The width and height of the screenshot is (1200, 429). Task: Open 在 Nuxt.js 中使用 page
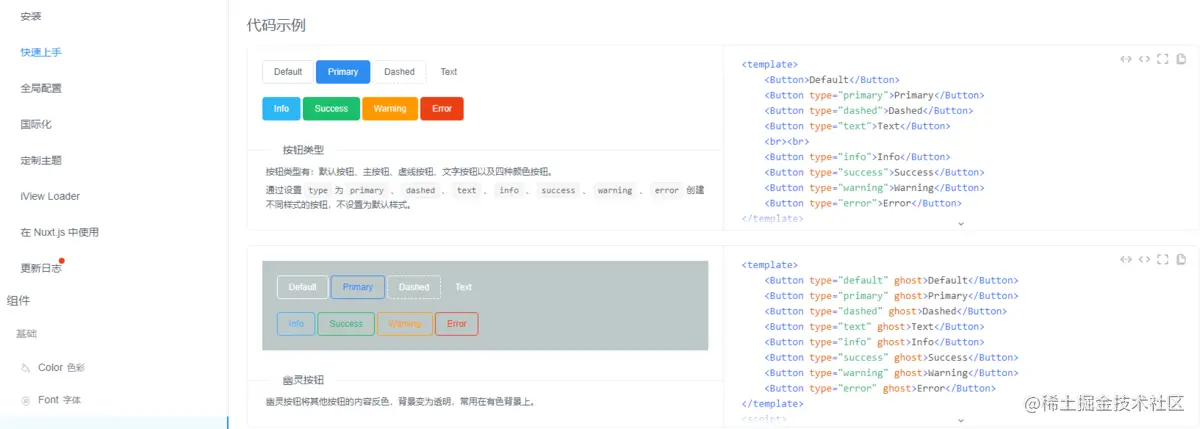[59, 232]
